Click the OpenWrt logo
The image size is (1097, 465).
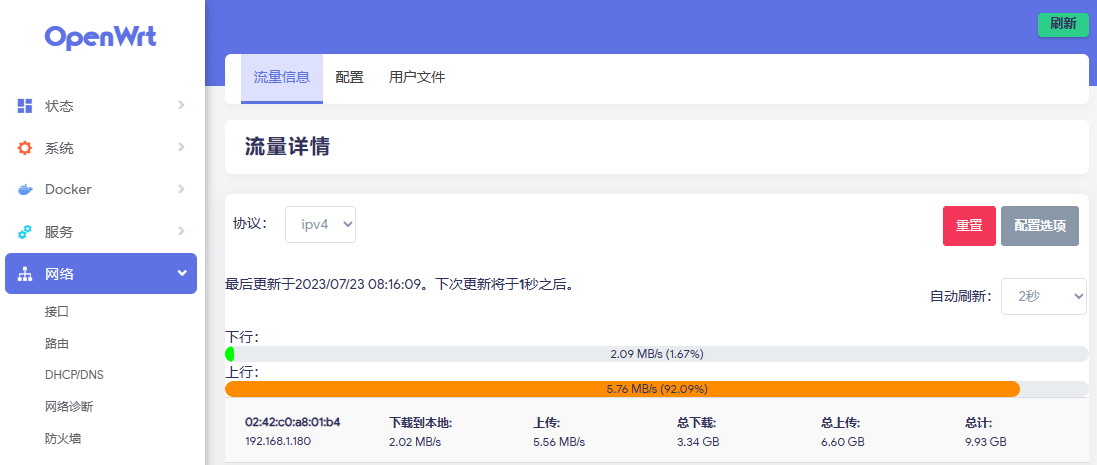pyautogui.click(x=101, y=37)
